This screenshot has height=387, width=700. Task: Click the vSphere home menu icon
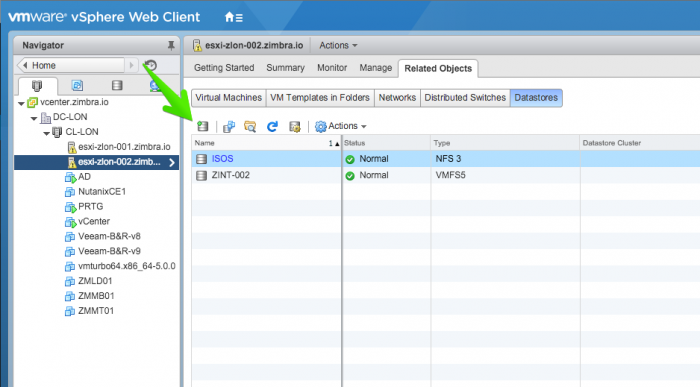coord(233,17)
